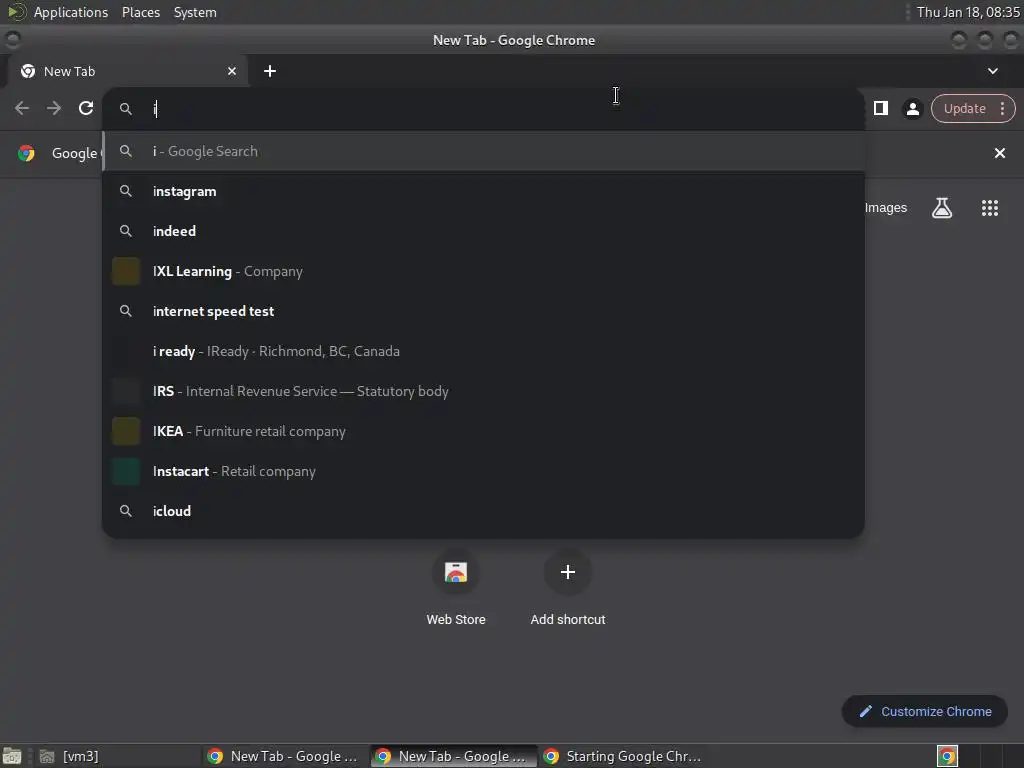1024x768 pixels.
Task: Click the IXL Learning thumbnail icon
Action: pyautogui.click(x=126, y=271)
